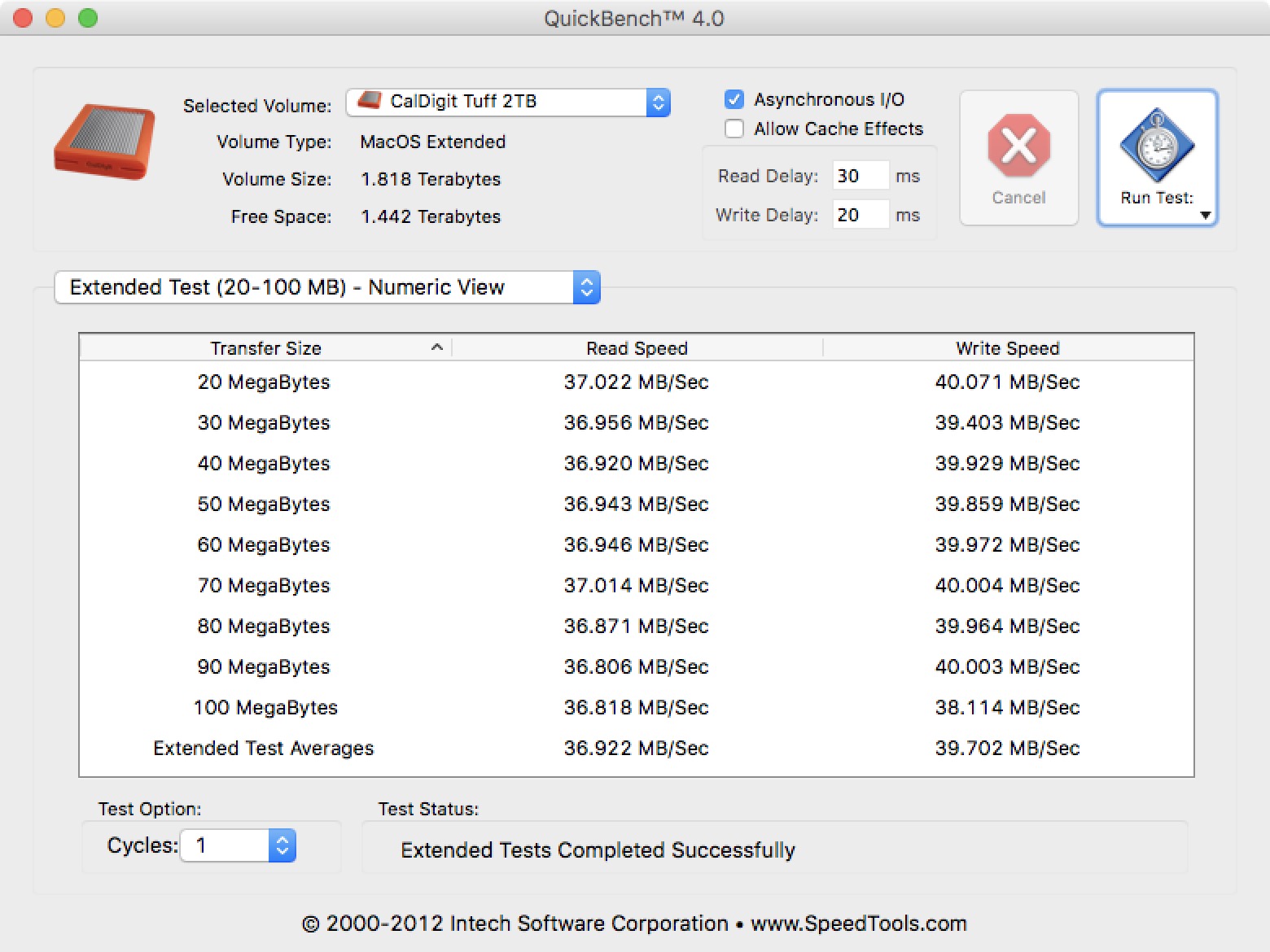Screen dimensions: 1270x952
Task: Click the red Cancel X icon
Action: point(1018,146)
